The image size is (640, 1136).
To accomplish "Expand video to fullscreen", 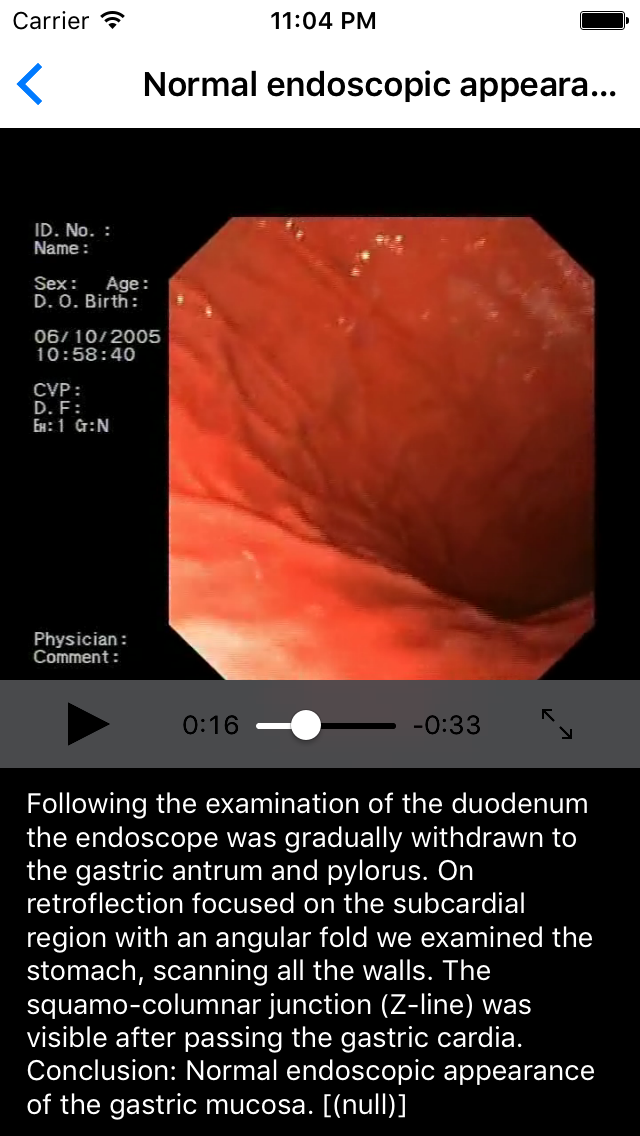I will (x=557, y=724).
